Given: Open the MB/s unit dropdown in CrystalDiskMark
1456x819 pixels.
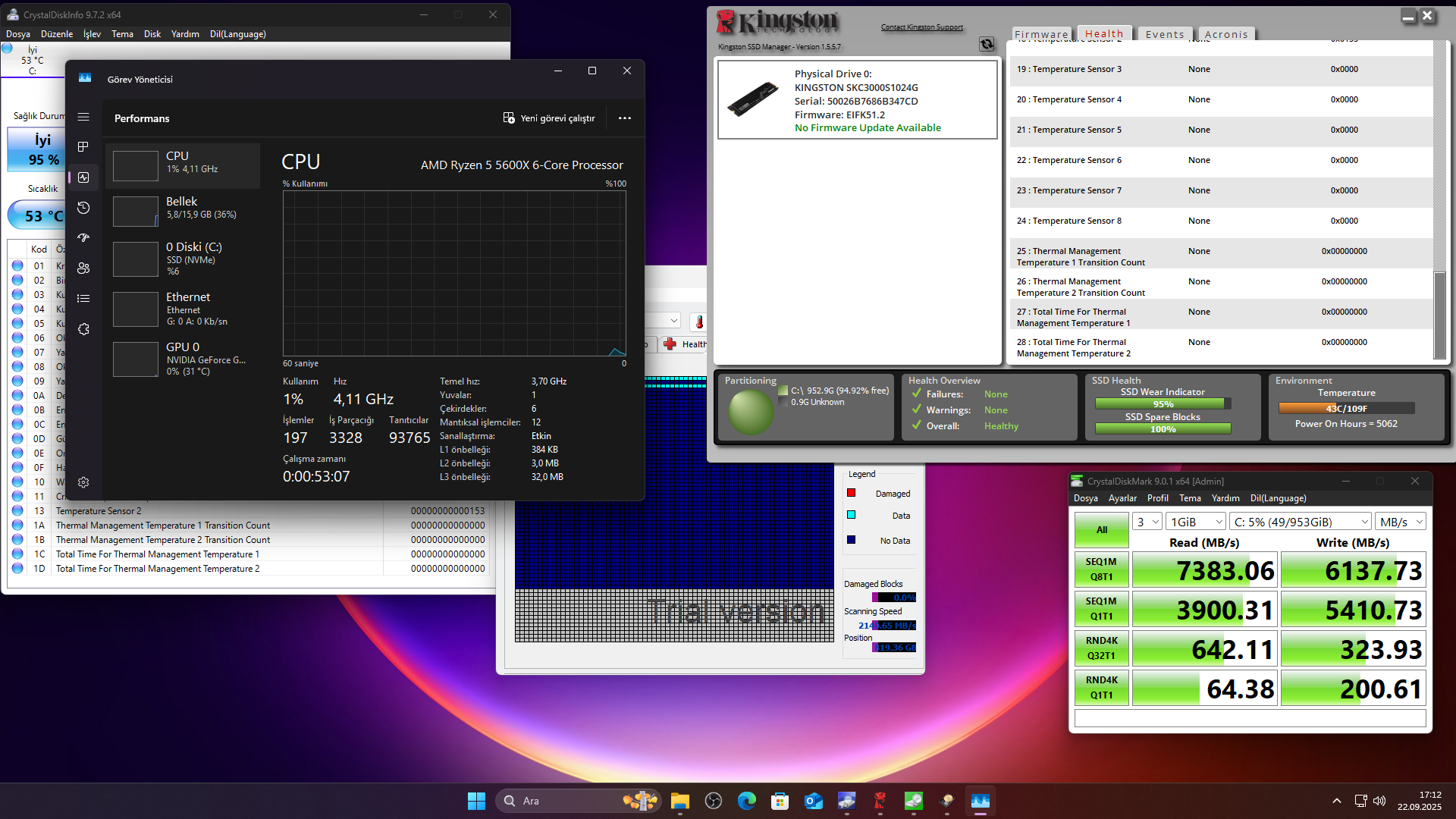Looking at the screenshot, I should click(1401, 522).
